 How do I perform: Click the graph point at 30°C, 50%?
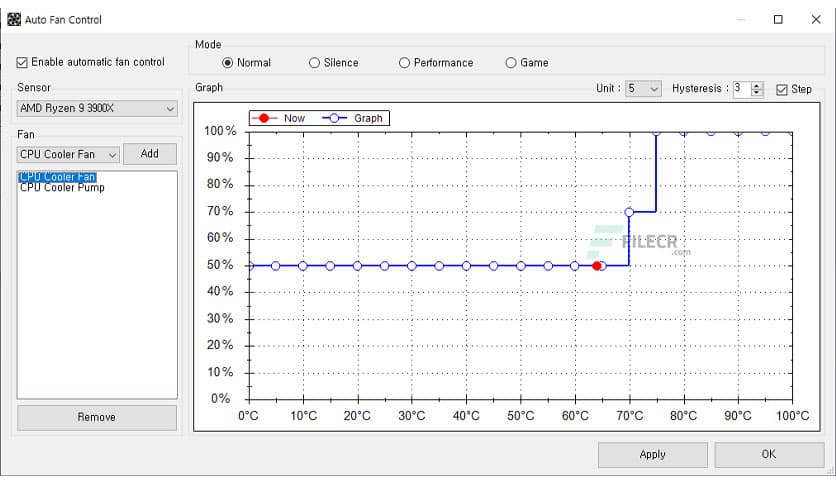click(x=412, y=265)
